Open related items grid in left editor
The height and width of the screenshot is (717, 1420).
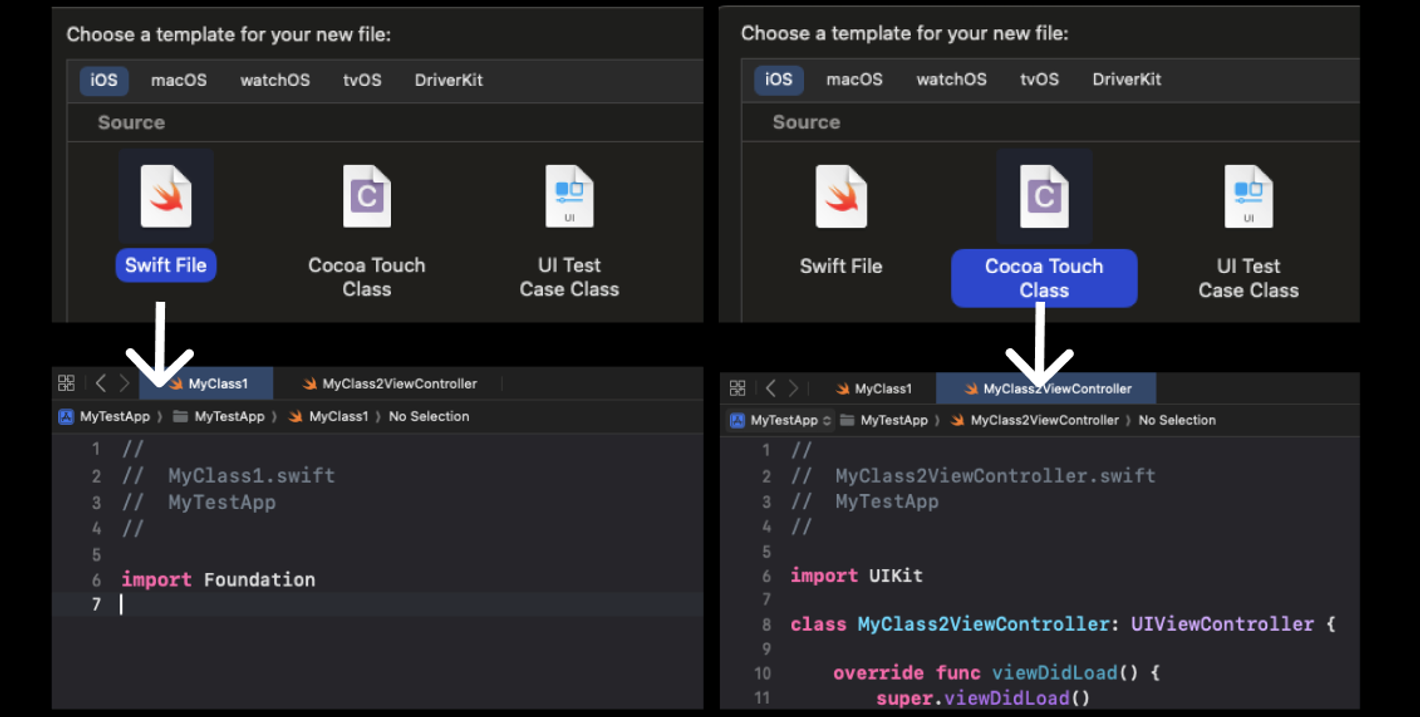coord(66,383)
